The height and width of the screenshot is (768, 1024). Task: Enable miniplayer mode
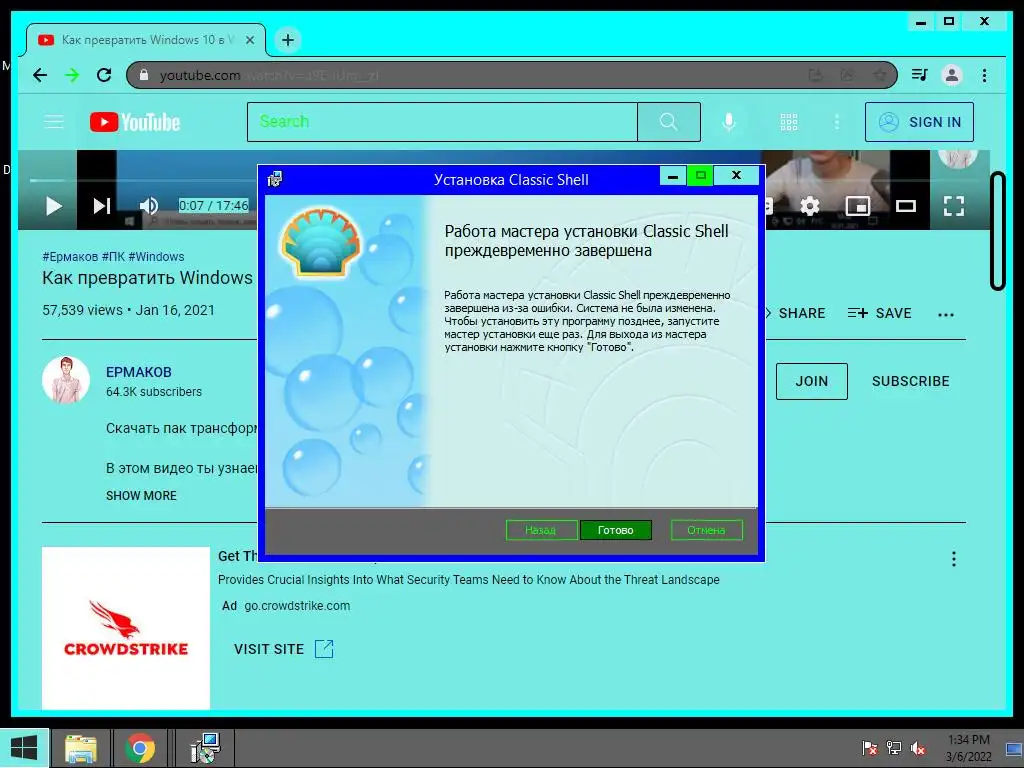click(857, 206)
